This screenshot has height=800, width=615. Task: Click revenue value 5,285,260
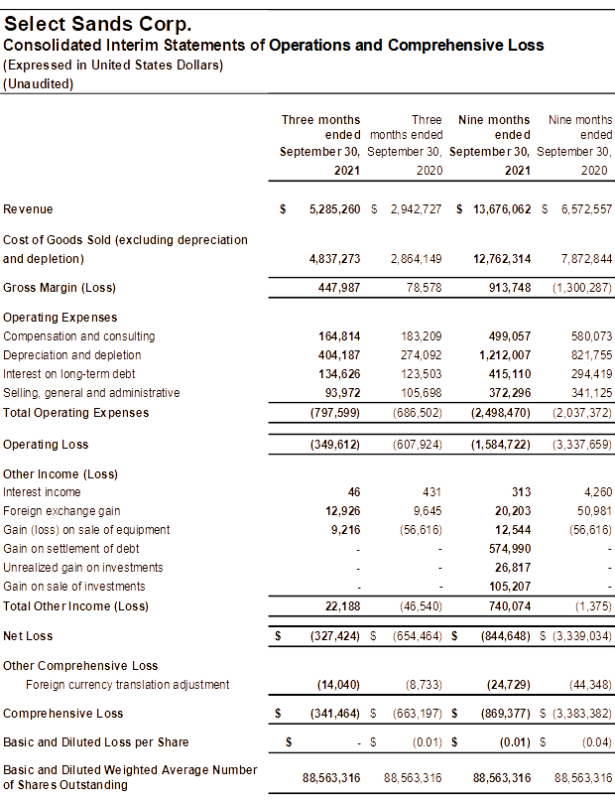pyautogui.click(x=335, y=209)
